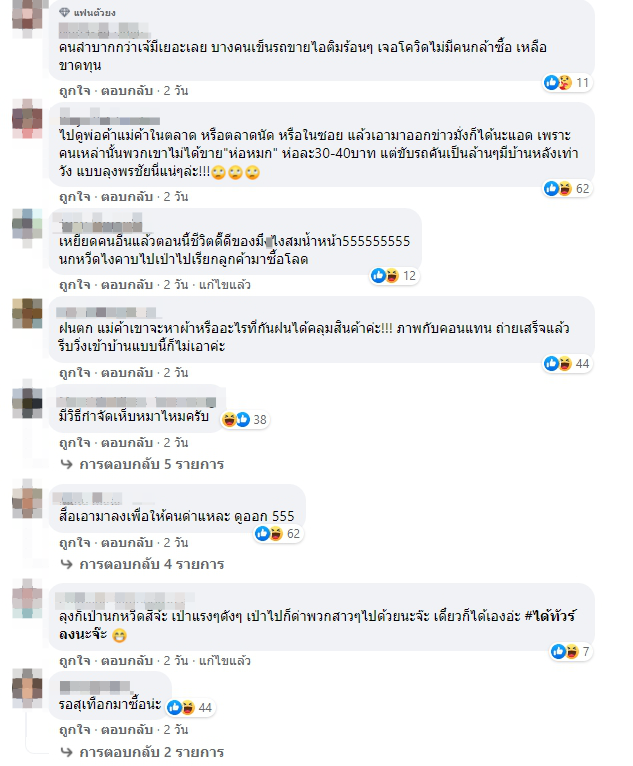View the 44 reactions on rain comment

pyautogui.click(x=567, y=363)
